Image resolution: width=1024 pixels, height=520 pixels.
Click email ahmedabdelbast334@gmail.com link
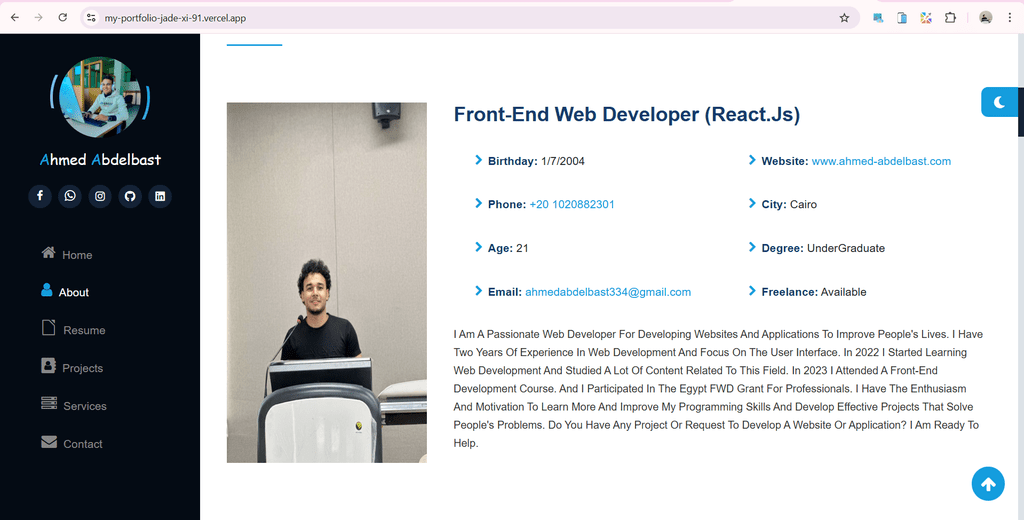pyautogui.click(x=608, y=292)
